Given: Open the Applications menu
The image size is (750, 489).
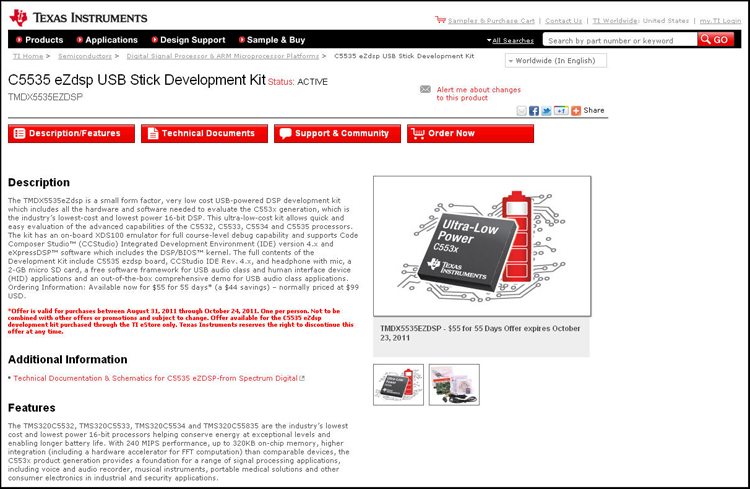Looking at the screenshot, I should coord(106,40).
